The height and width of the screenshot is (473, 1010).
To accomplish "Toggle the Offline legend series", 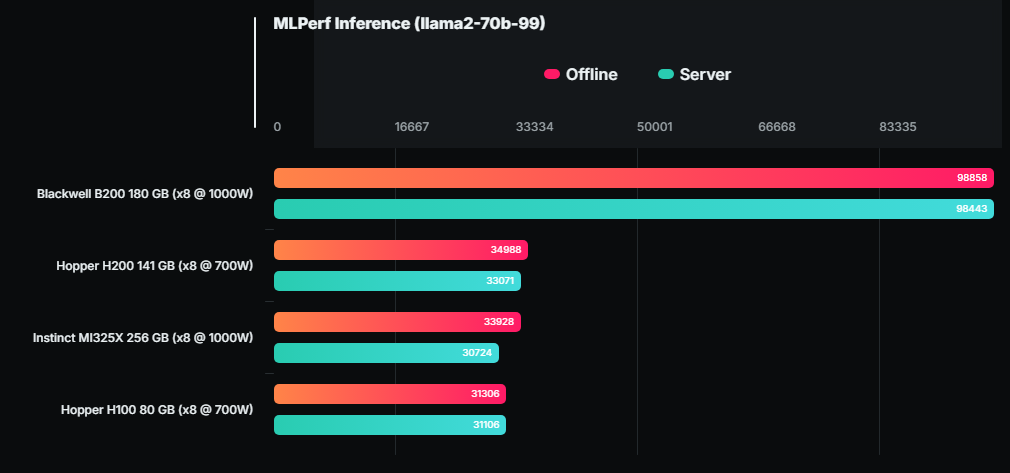I will (580, 75).
